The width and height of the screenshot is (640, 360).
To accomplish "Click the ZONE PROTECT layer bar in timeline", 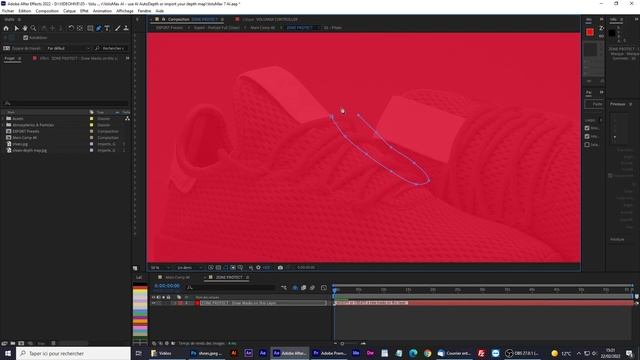I will [484, 303].
